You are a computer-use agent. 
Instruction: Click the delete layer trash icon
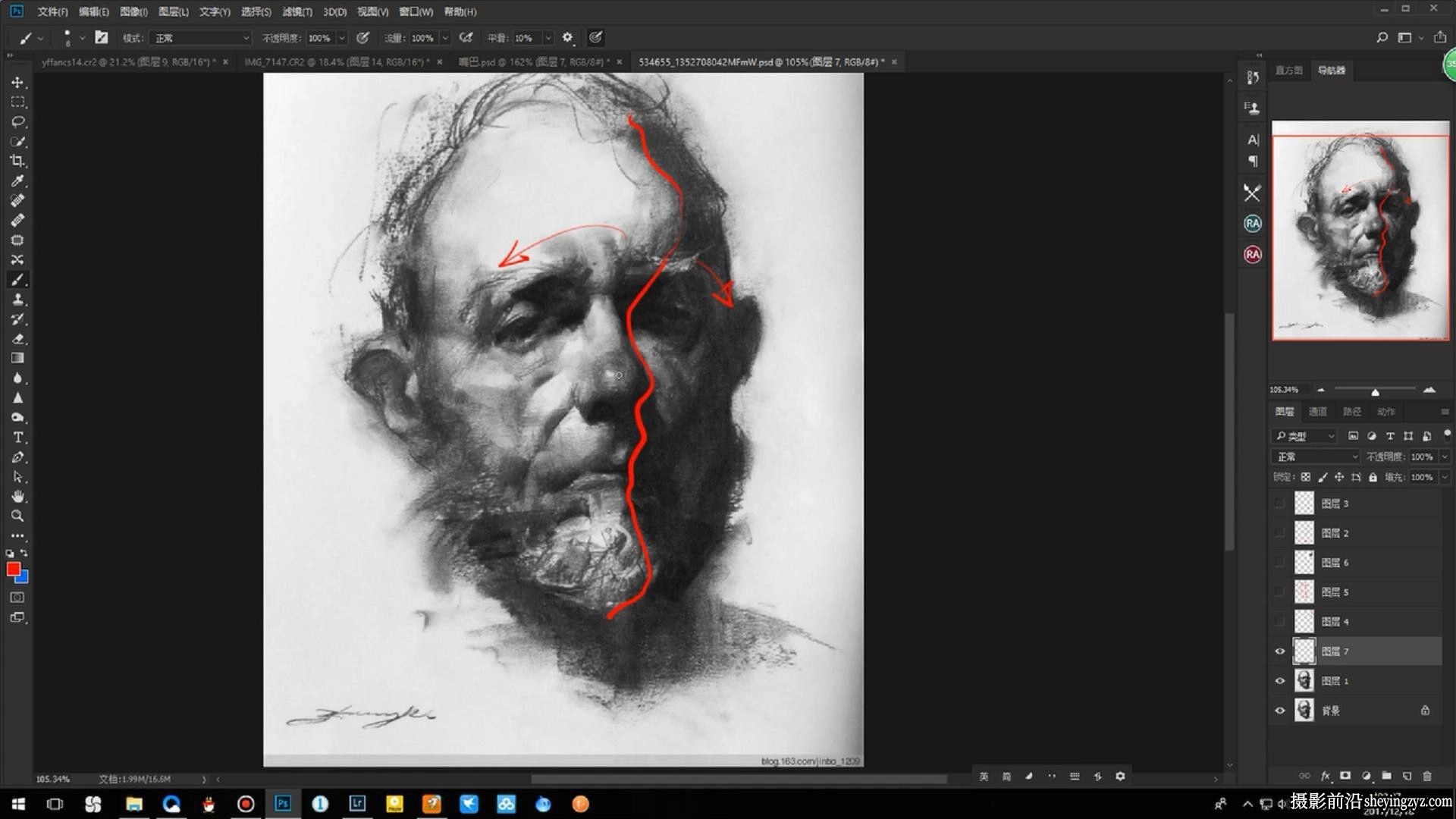click(x=1427, y=776)
